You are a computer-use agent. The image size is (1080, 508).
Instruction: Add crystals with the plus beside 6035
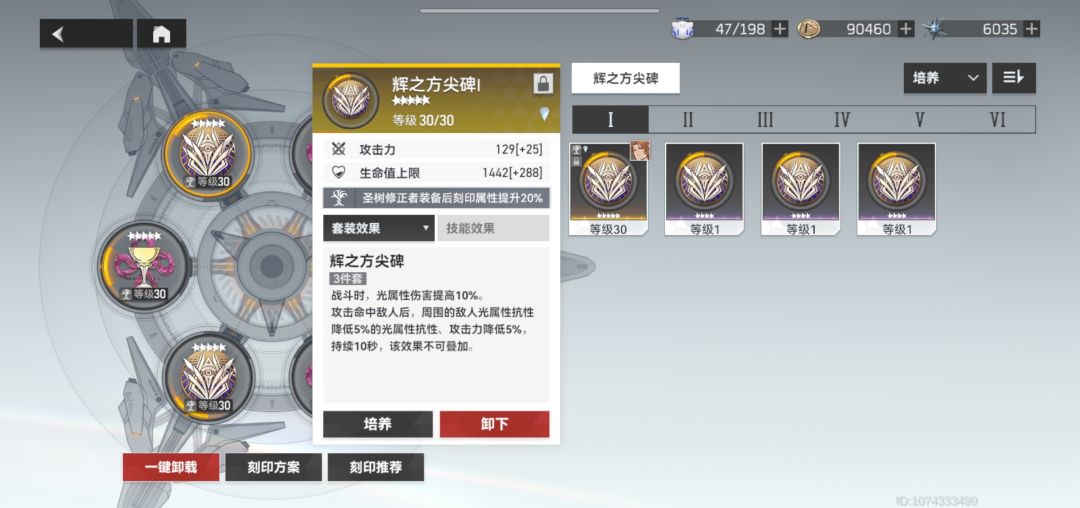[x=1031, y=29]
